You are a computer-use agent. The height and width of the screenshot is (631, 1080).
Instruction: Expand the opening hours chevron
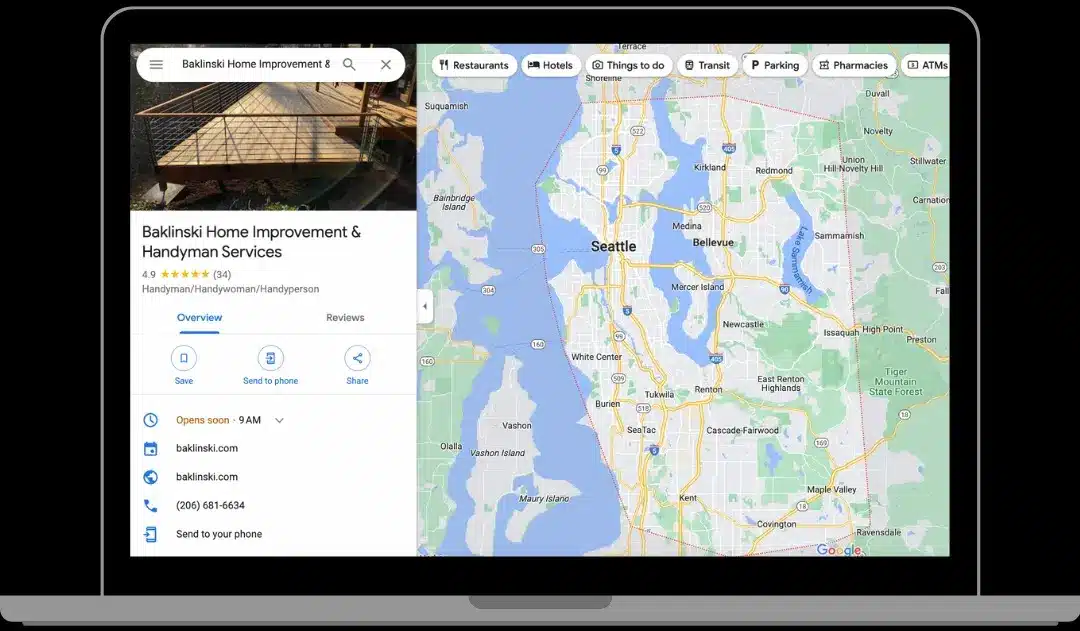click(x=279, y=420)
